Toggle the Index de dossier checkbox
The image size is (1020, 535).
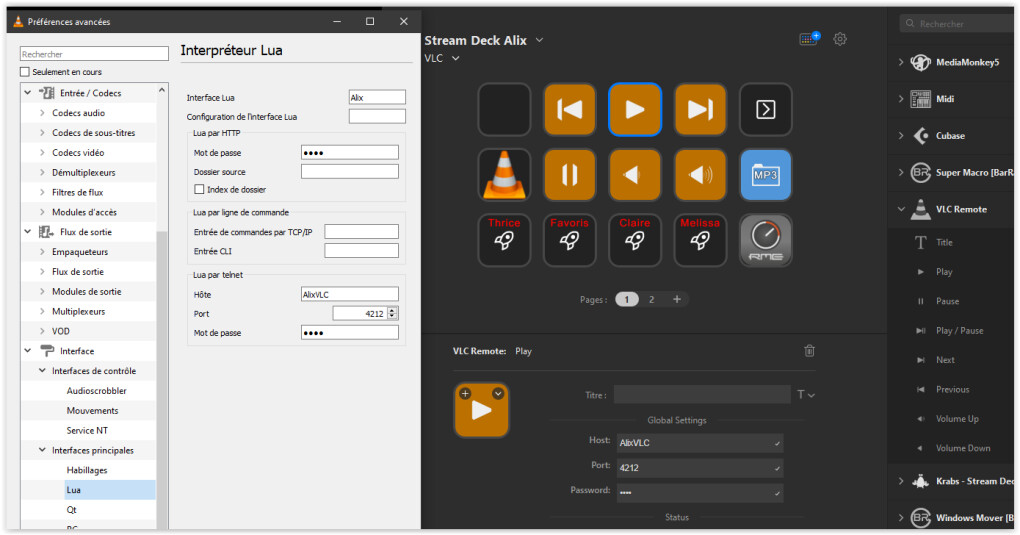199,189
